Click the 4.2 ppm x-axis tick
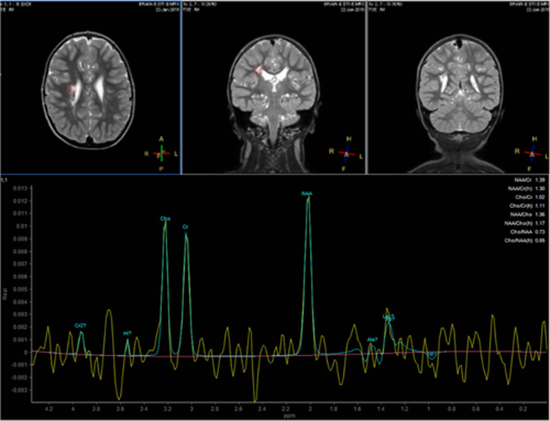 point(49,409)
